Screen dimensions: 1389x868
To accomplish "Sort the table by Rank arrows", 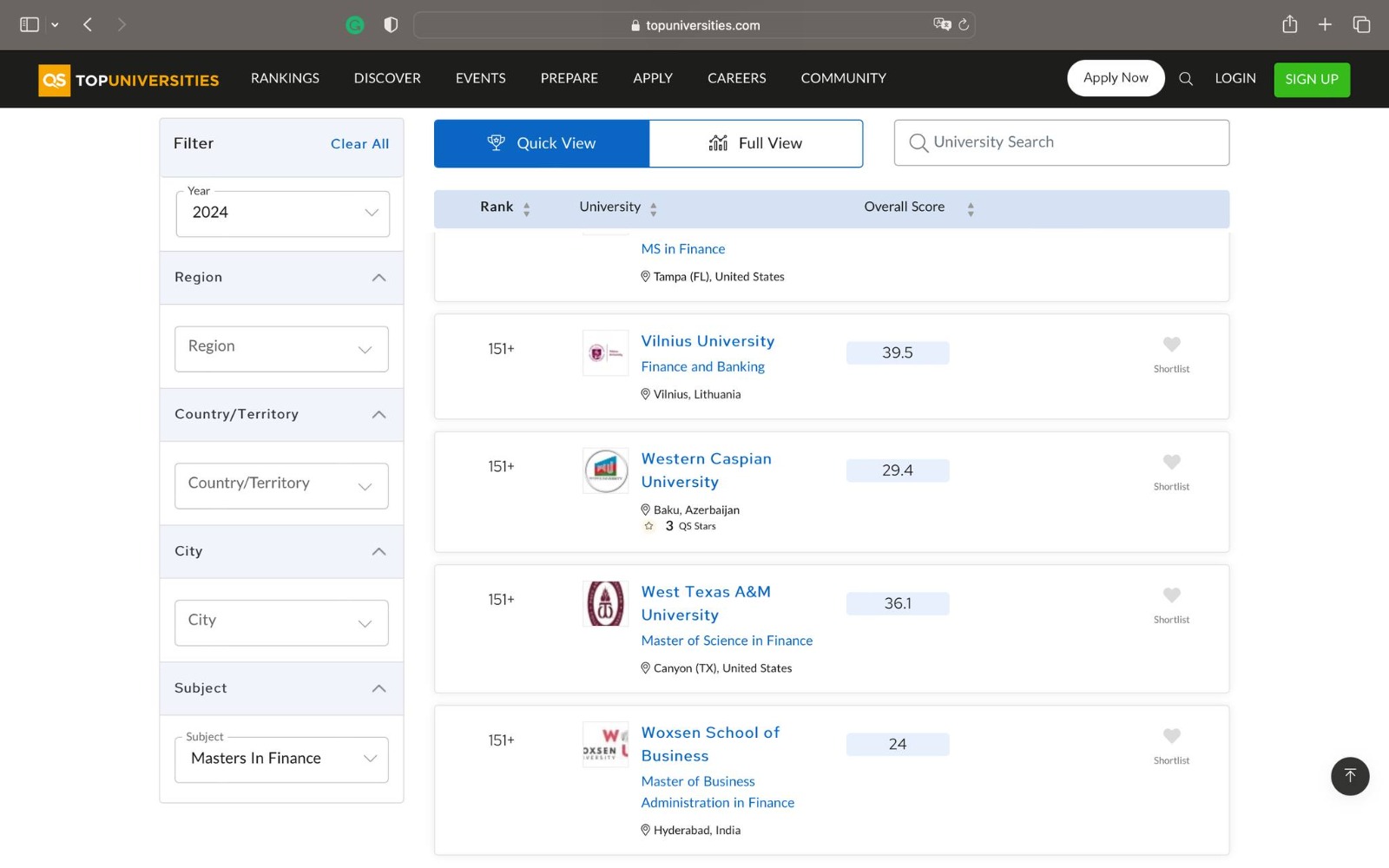I will tap(526, 209).
